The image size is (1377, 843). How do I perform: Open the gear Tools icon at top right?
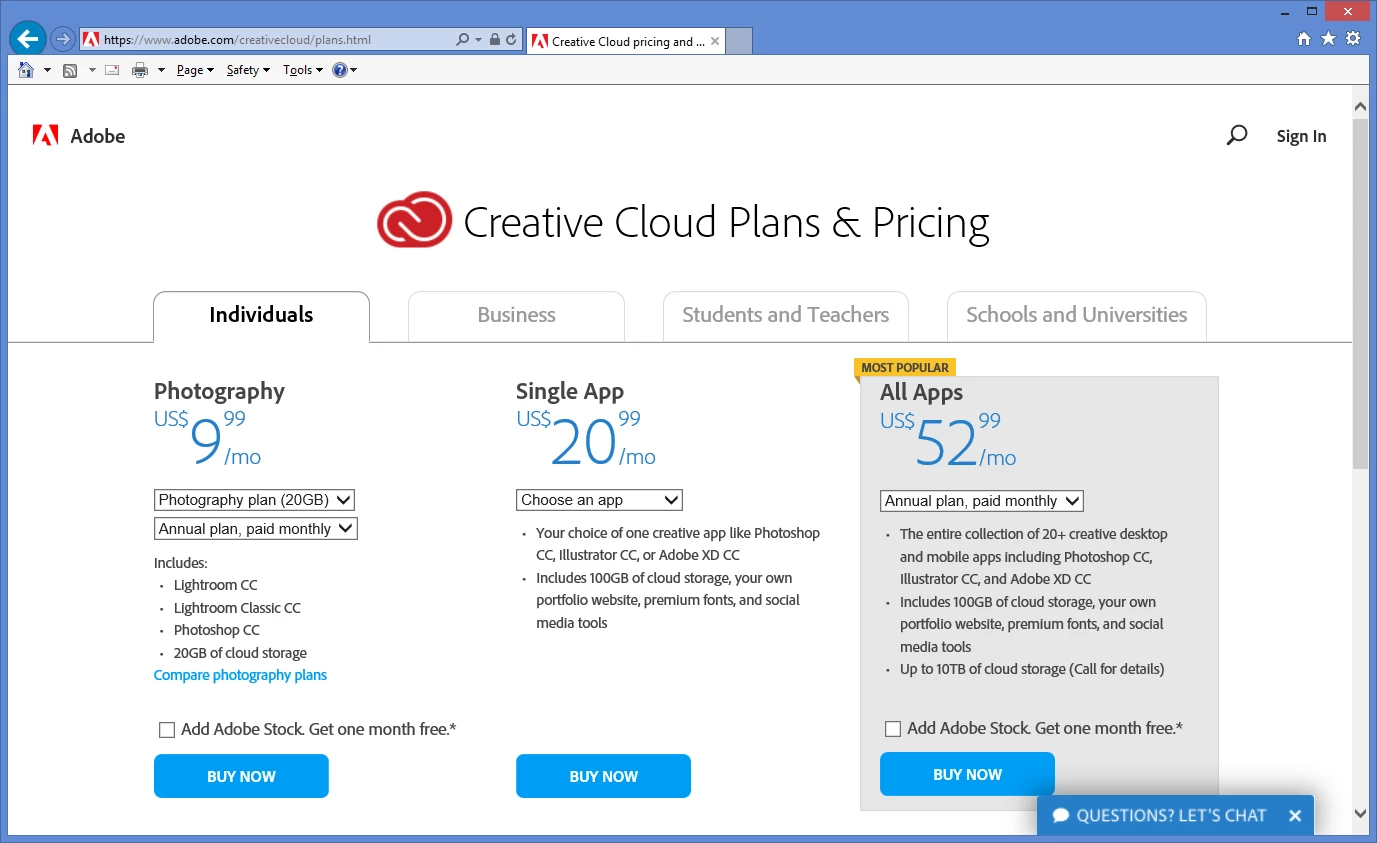[1353, 39]
